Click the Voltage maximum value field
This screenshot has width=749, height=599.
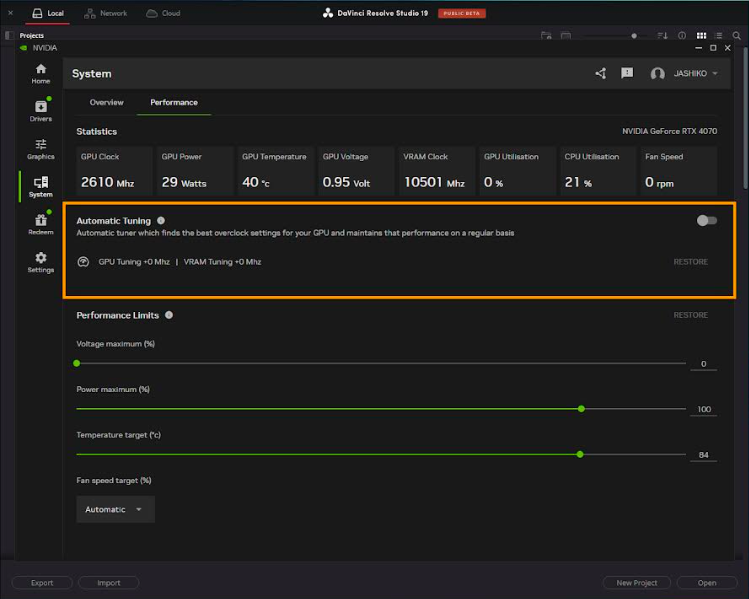704,364
